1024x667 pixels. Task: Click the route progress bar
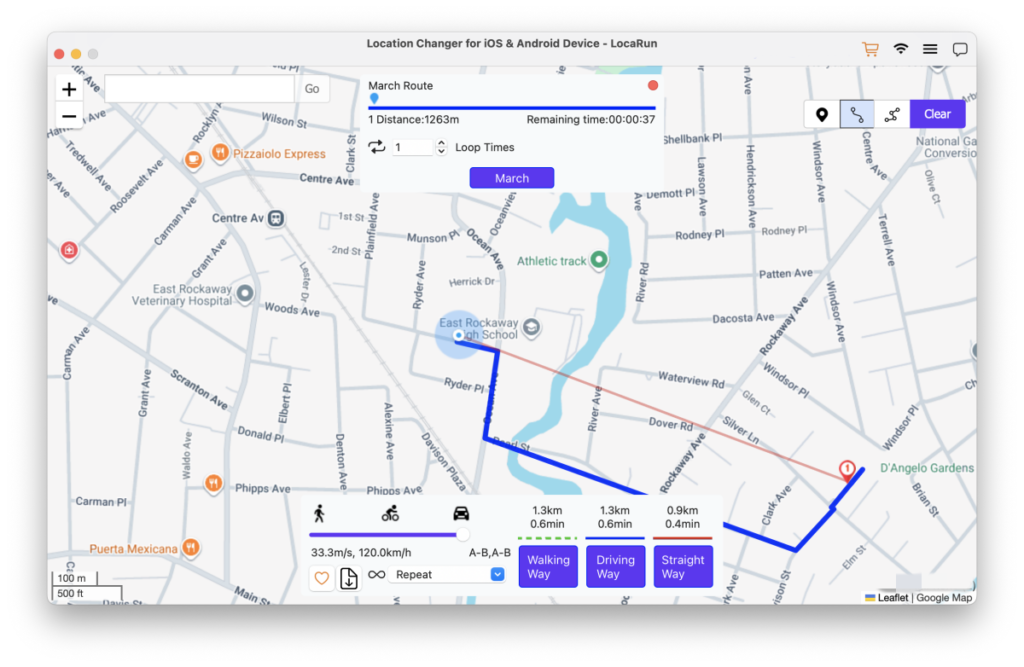pos(512,108)
